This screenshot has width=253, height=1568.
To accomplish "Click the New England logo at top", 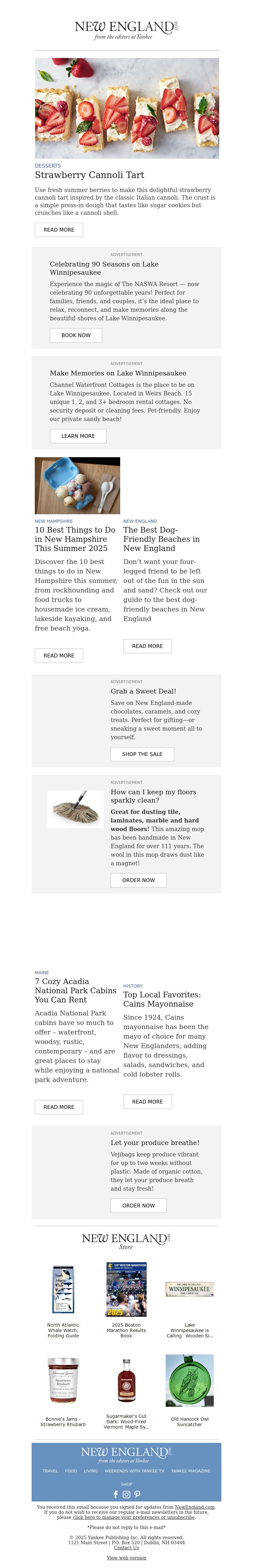I will (126, 30).
